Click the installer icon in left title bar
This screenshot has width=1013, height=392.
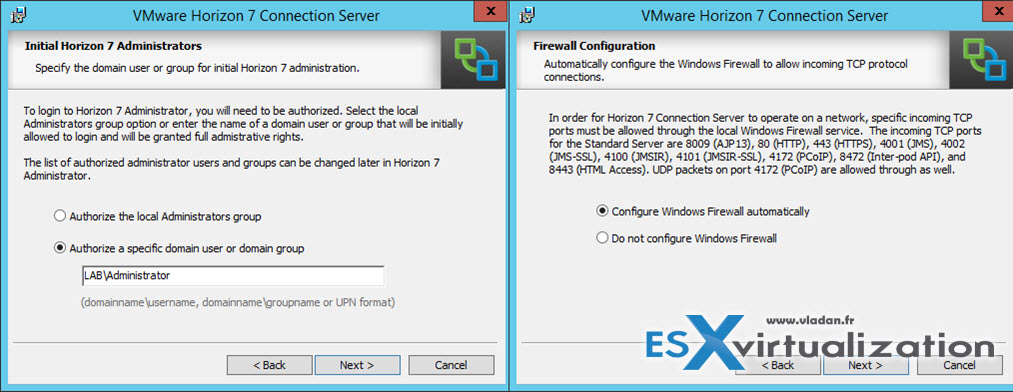(x=19, y=14)
